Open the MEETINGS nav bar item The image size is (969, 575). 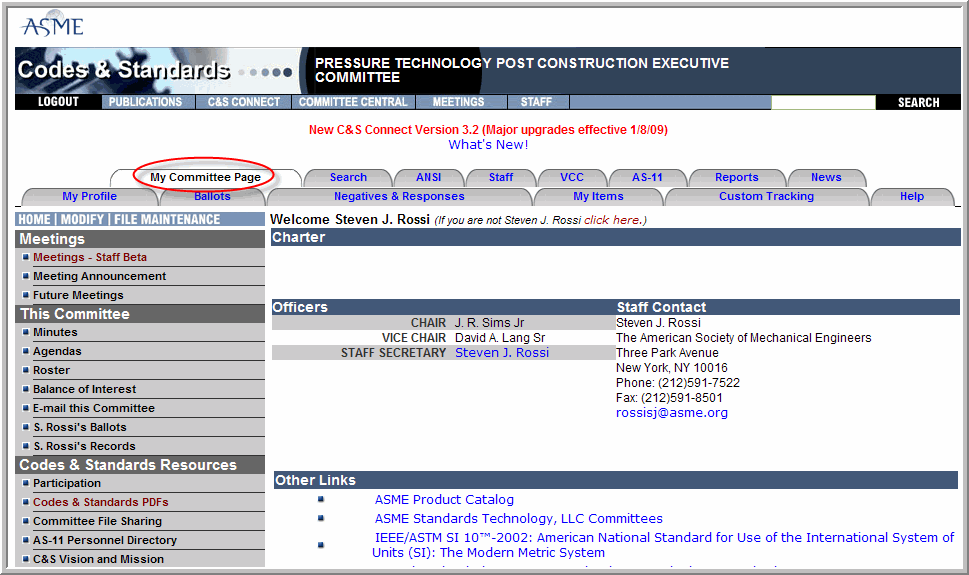pos(459,102)
